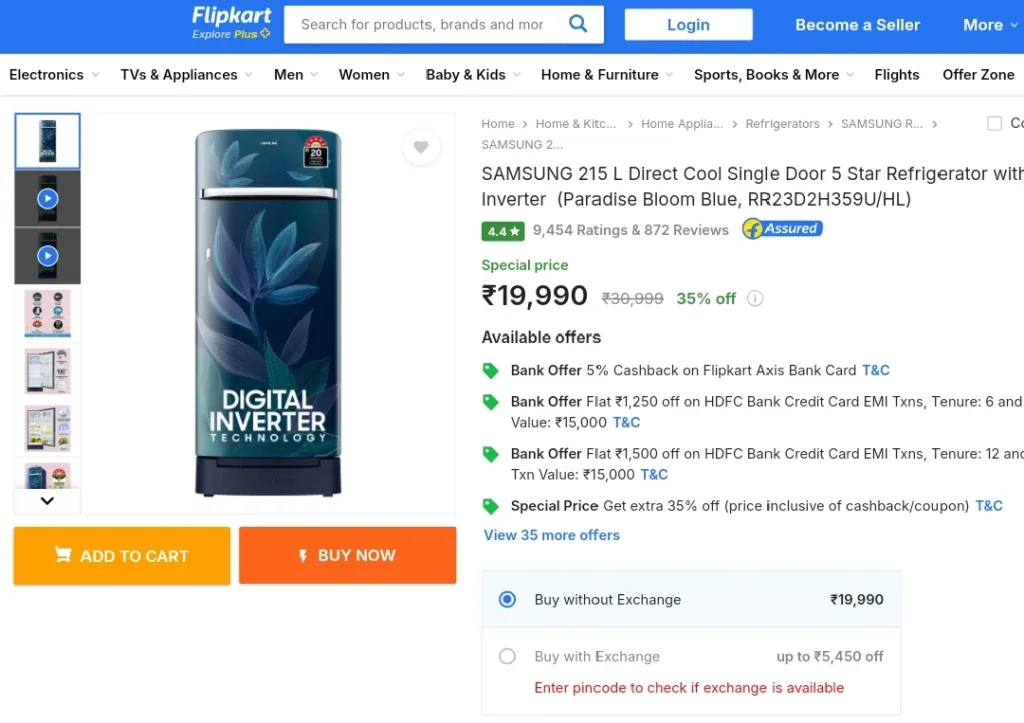This screenshot has height=723, width=1024.
Task: Focus the product search input field
Action: click(423, 25)
